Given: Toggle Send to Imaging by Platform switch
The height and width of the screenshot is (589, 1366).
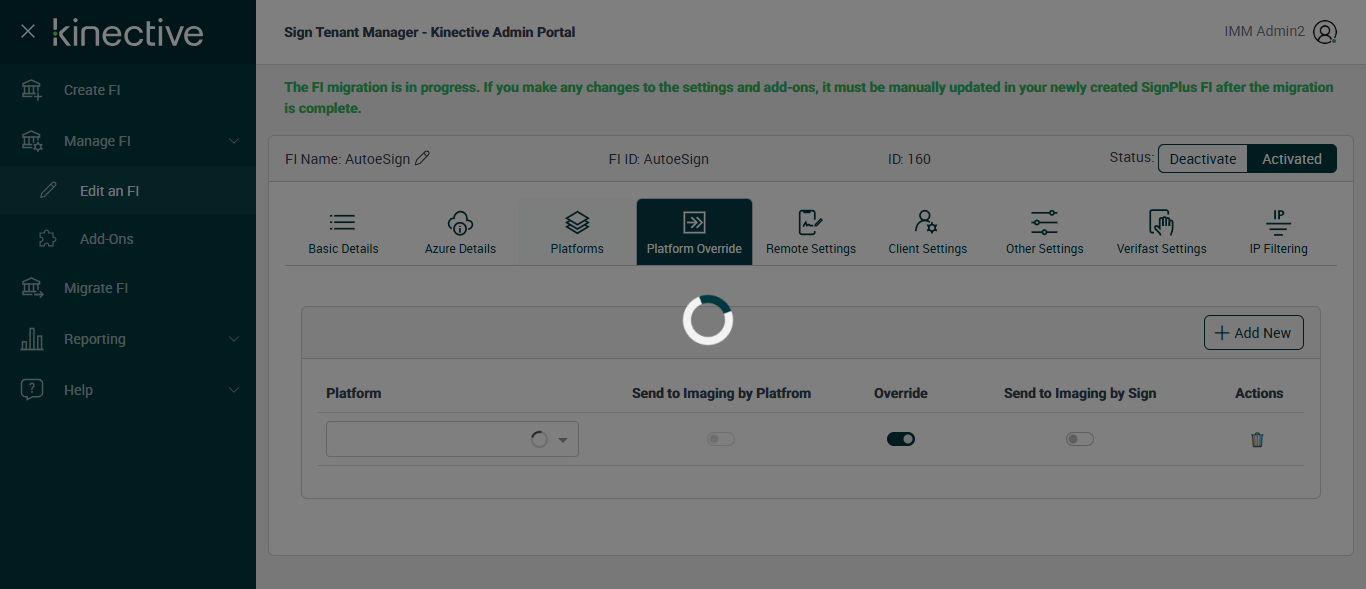Looking at the screenshot, I should coord(721,439).
